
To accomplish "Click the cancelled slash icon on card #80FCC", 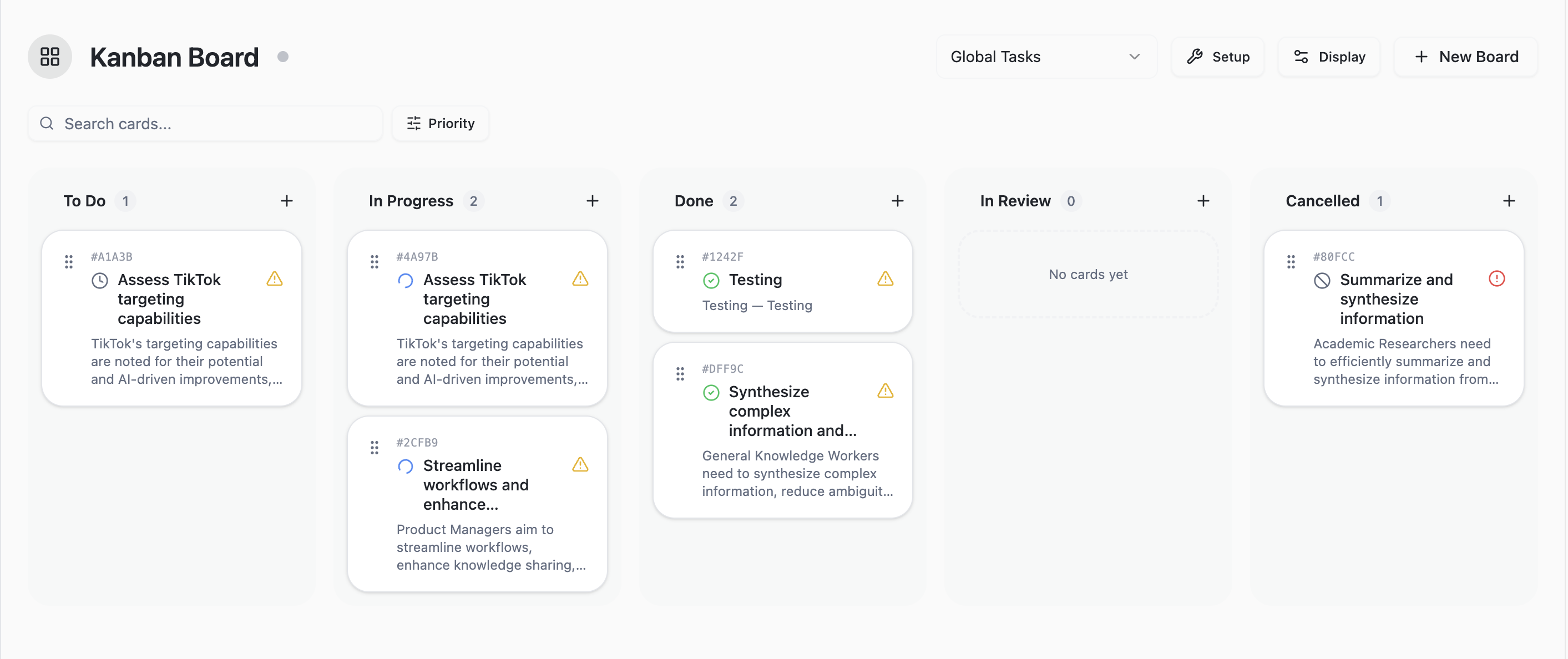I will point(1322,280).
